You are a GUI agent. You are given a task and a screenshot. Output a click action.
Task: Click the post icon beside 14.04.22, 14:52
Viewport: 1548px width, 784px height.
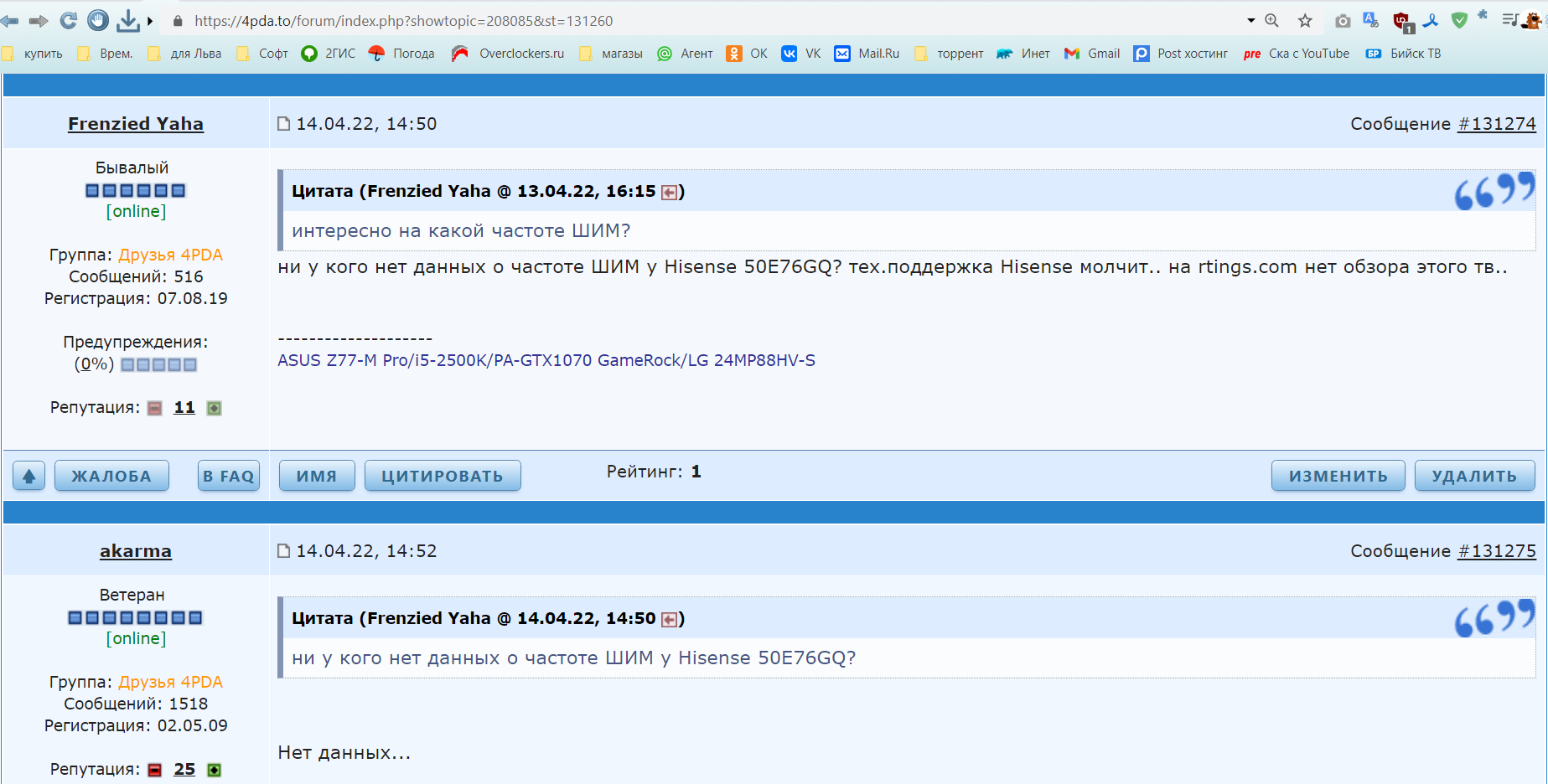284,551
